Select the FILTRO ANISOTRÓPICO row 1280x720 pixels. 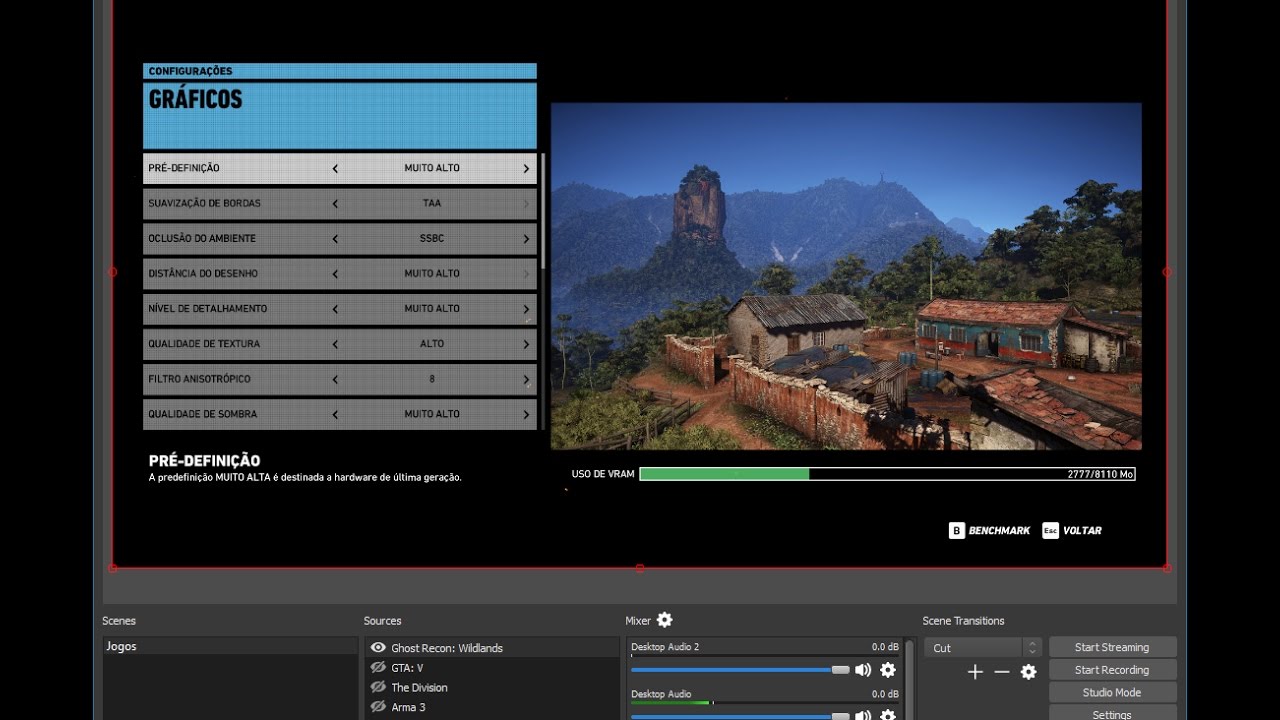(340, 379)
